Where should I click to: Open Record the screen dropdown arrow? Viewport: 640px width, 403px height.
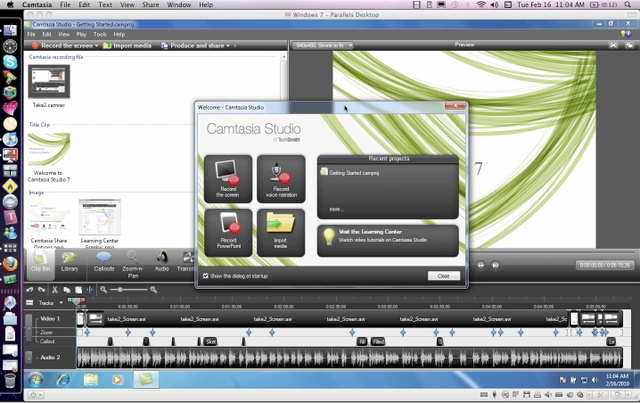(97, 46)
